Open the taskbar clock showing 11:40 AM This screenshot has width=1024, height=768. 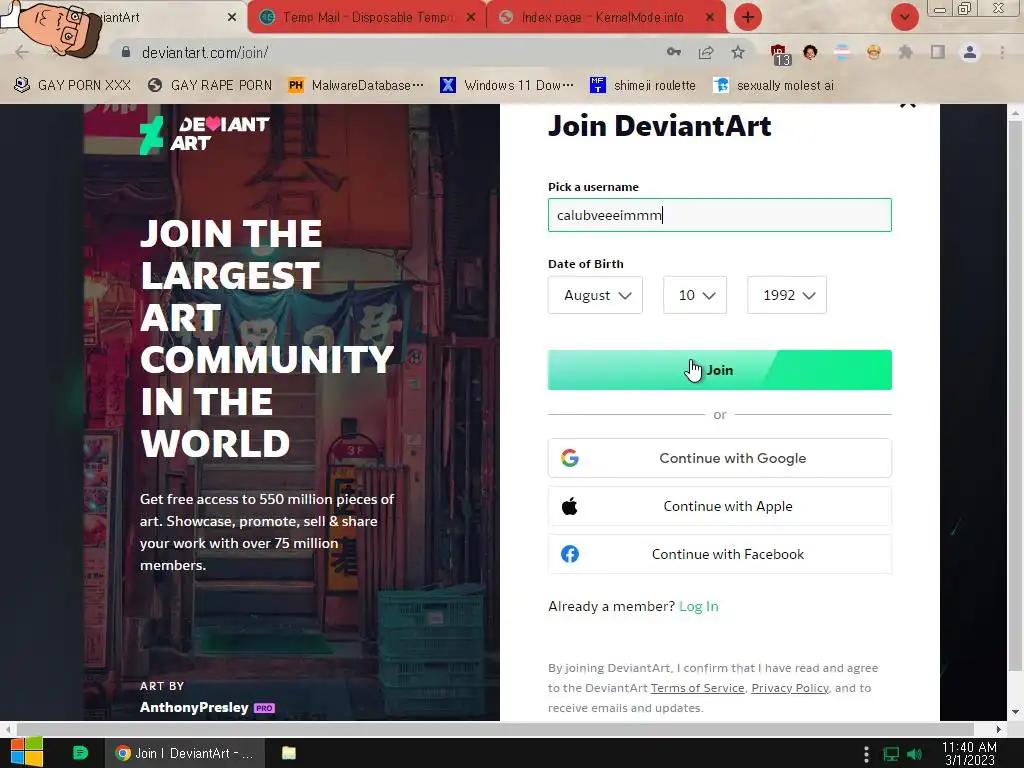click(x=969, y=753)
